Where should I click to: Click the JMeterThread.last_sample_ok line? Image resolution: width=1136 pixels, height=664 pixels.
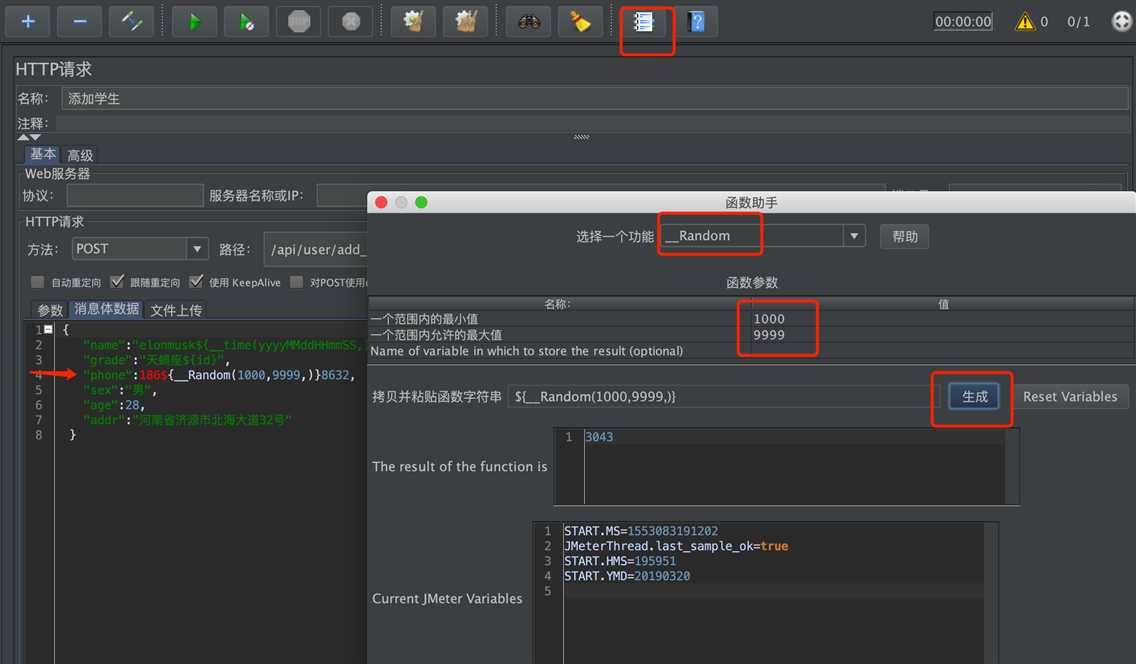[x=676, y=546]
